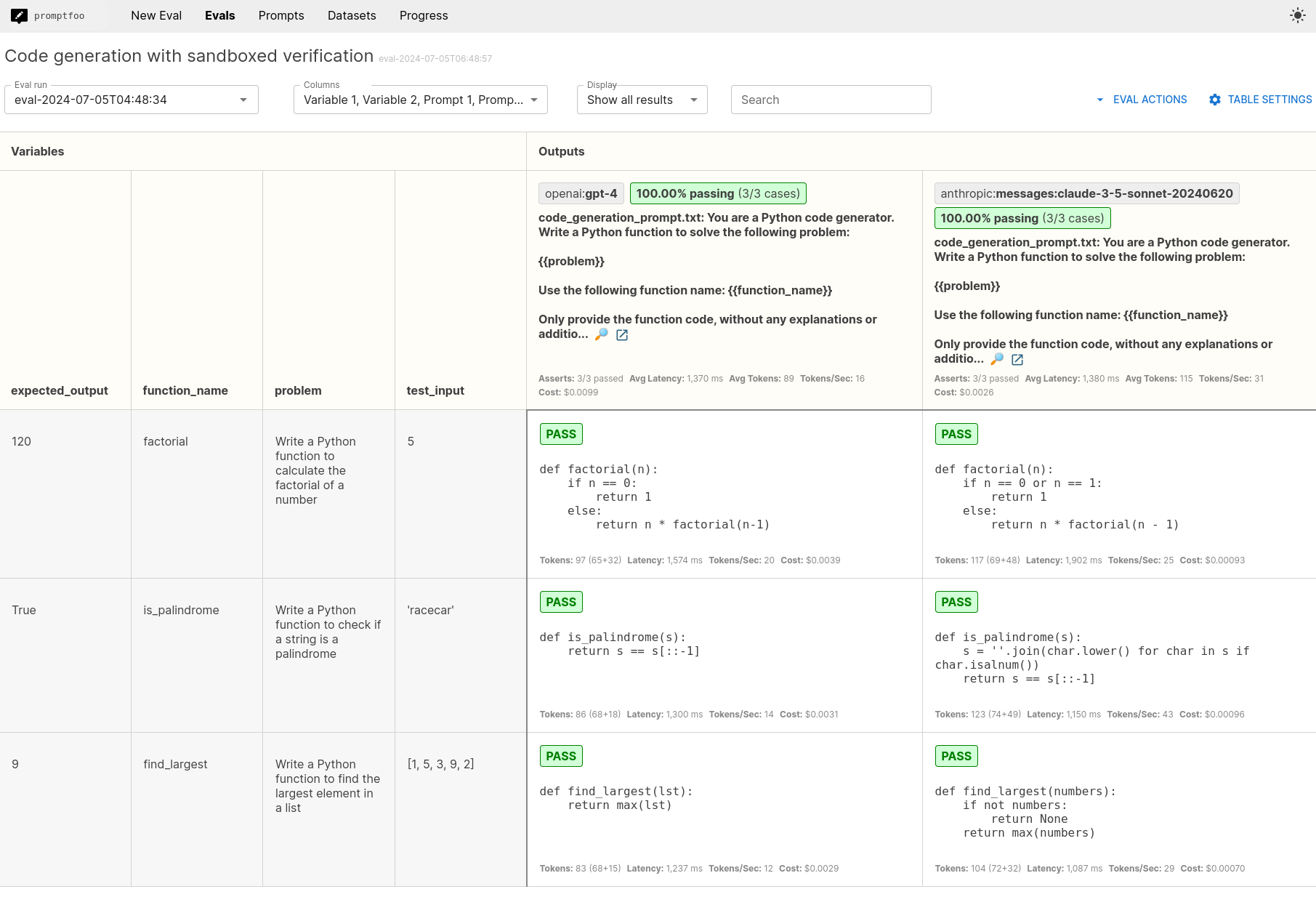The height and width of the screenshot is (897, 1316).
Task: Toggle light/dark mode via the sun icon
Action: (1298, 15)
